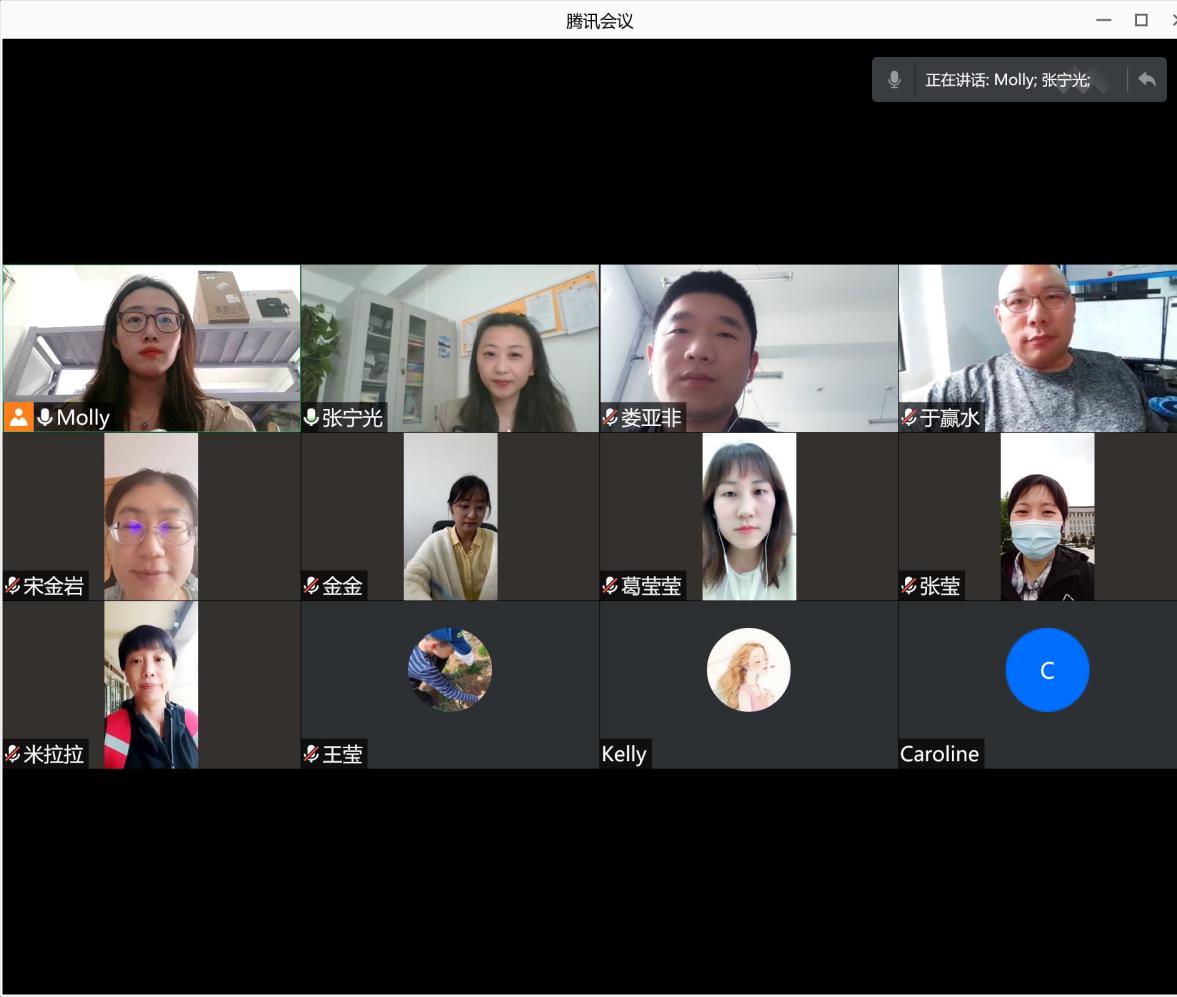
Task: Click the microphone icon beside Molly's name
Action: pos(45,417)
